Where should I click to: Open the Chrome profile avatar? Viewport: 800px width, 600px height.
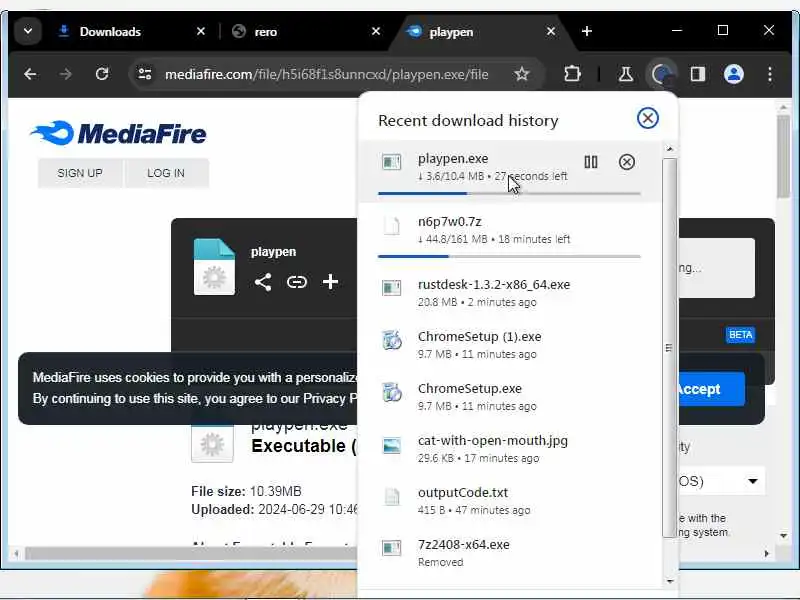734,74
